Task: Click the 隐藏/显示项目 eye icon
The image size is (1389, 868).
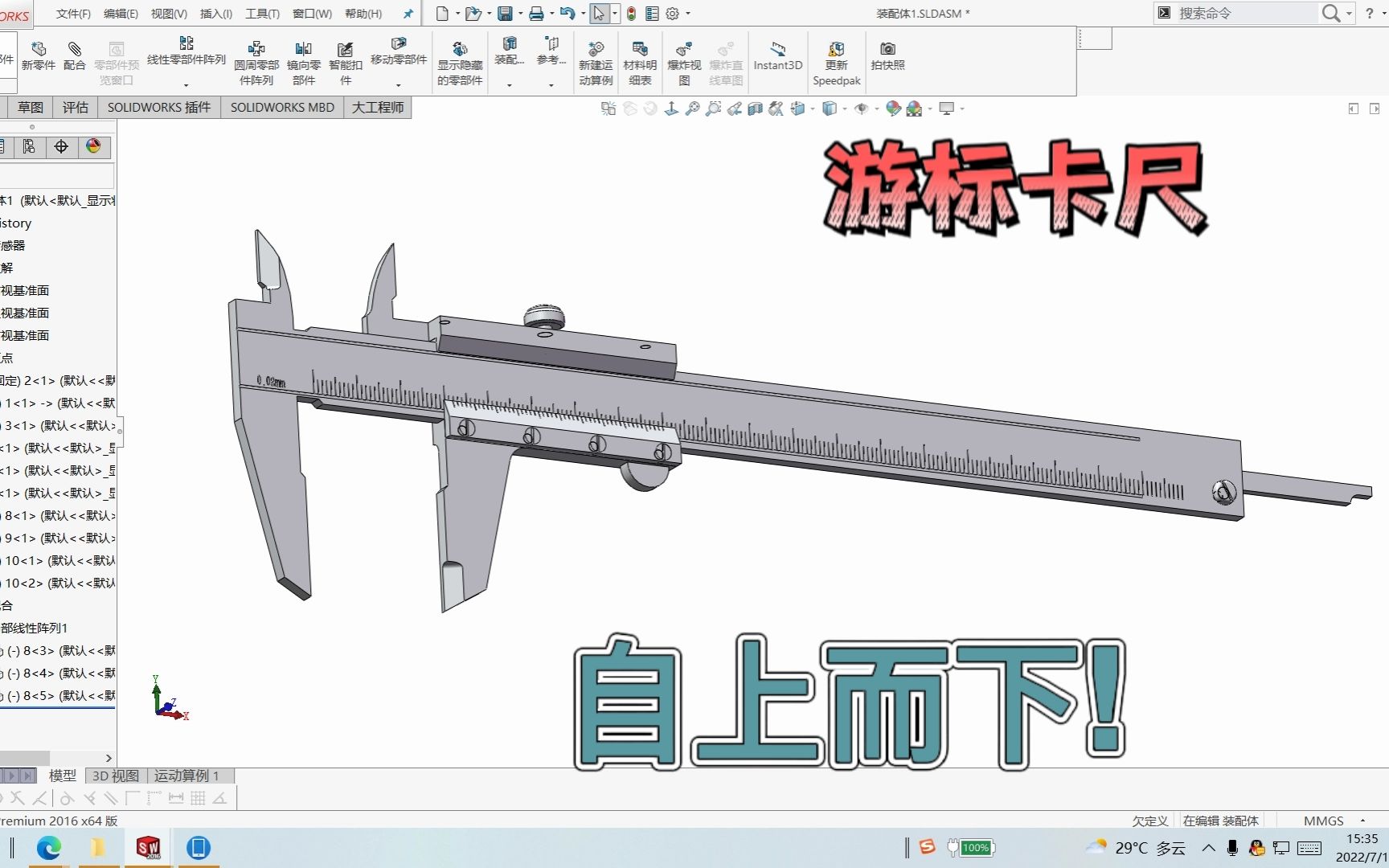Action: (862, 108)
